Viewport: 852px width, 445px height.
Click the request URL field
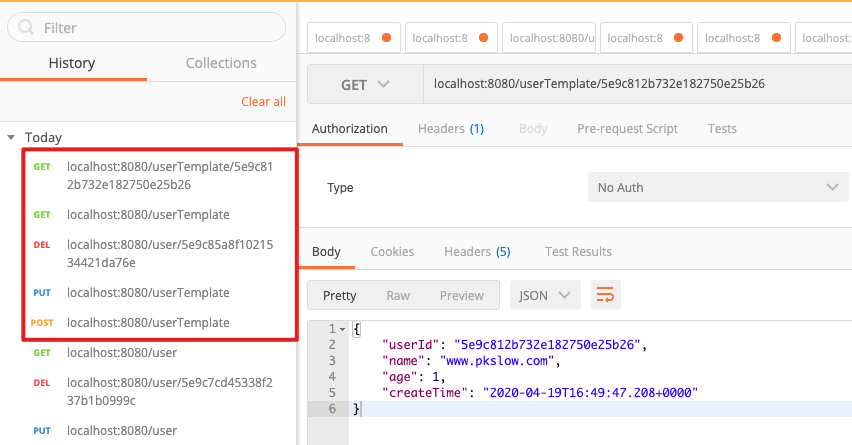(x=637, y=84)
